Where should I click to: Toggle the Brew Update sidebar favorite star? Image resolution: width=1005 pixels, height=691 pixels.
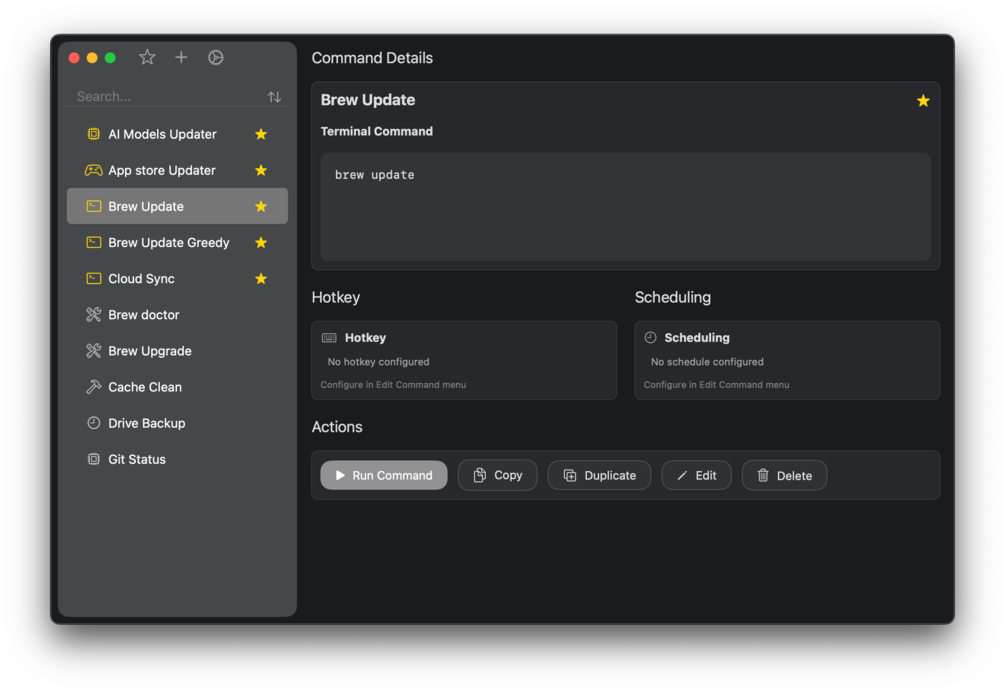tap(261, 206)
